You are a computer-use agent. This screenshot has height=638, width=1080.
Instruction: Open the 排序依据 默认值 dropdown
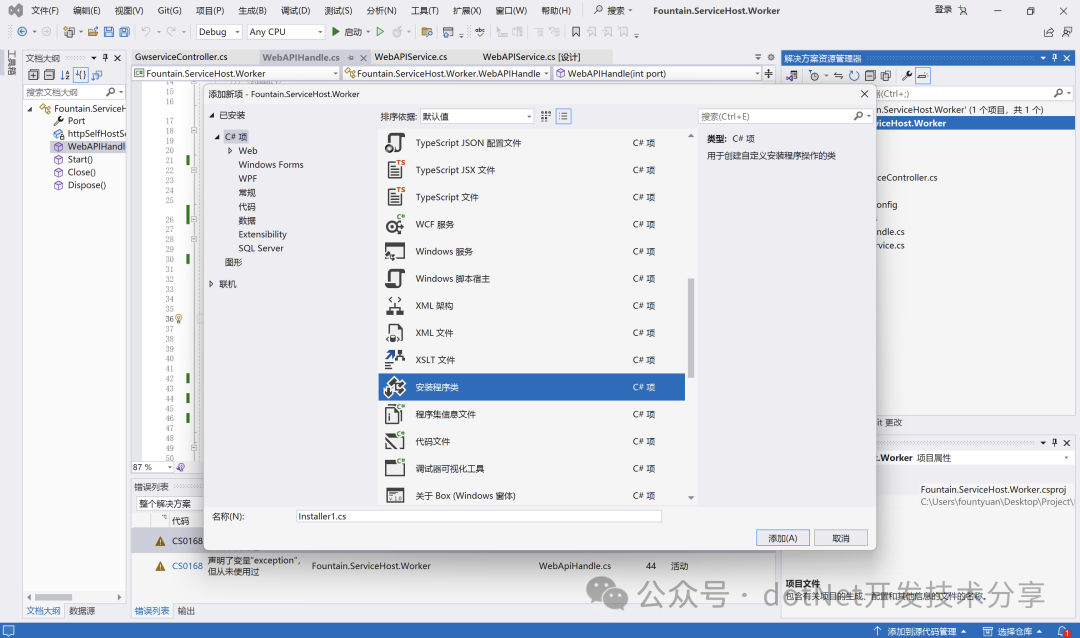(477, 116)
